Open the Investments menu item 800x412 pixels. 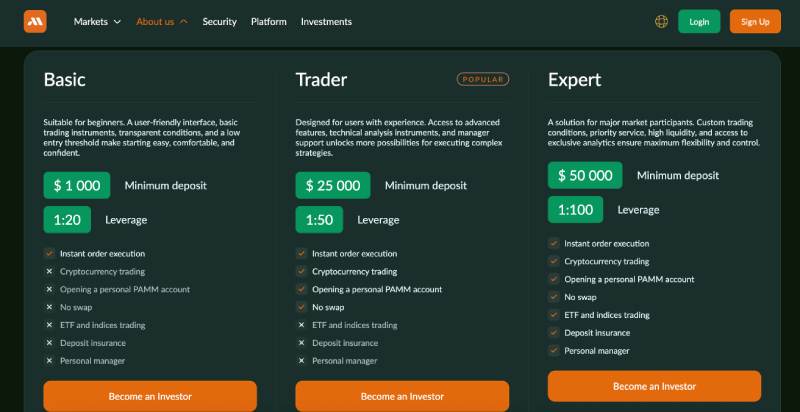[x=326, y=21]
